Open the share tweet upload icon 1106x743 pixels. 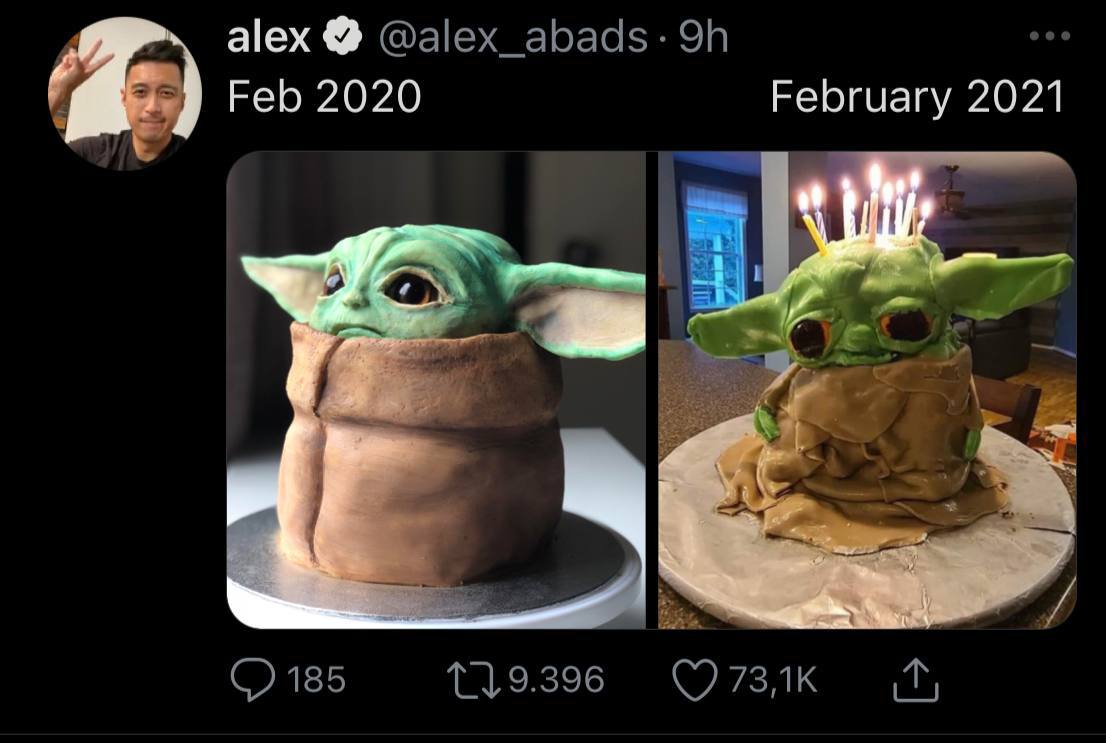pyautogui.click(x=916, y=680)
